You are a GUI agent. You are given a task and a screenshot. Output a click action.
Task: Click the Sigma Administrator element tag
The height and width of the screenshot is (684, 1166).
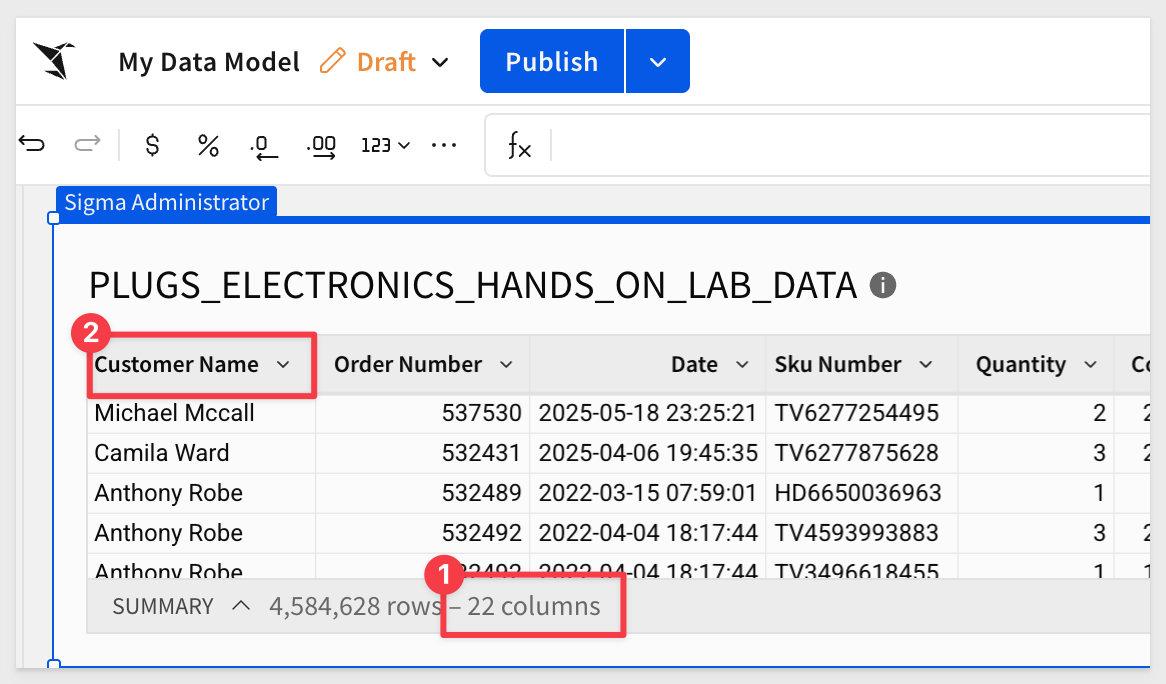point(167,202)
